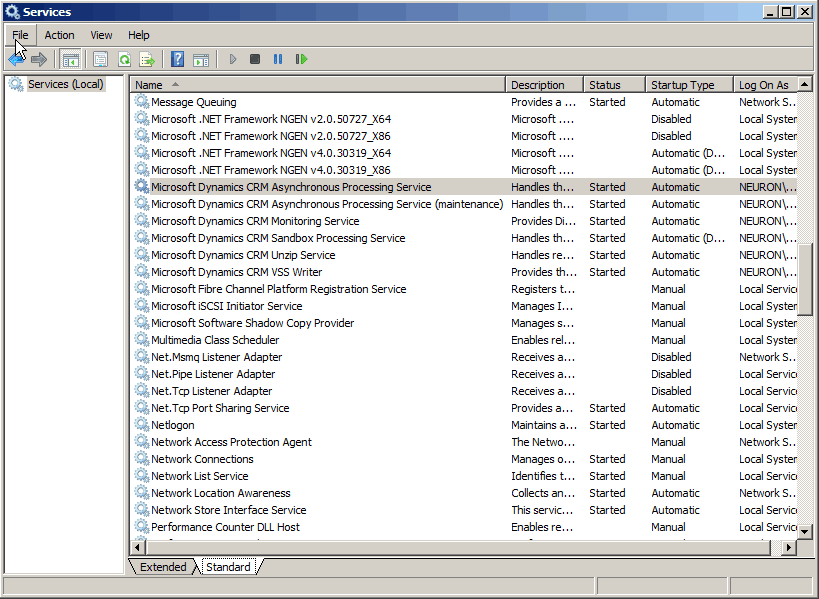Viewport: 819px width, 599px height.
Task: Select Microsoft .NET Framework NGEN v2.0.50727_X64
Action: 465,119
